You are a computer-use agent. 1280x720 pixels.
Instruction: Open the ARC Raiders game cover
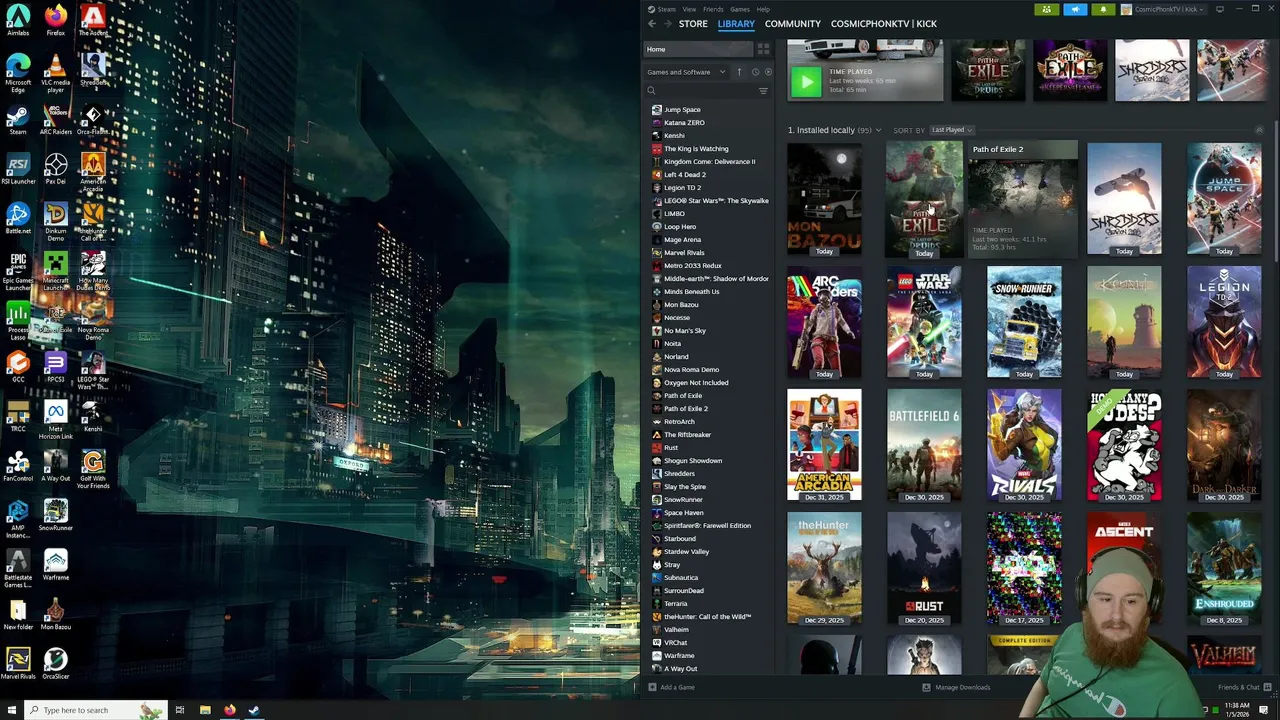click(x=824, y=322)
